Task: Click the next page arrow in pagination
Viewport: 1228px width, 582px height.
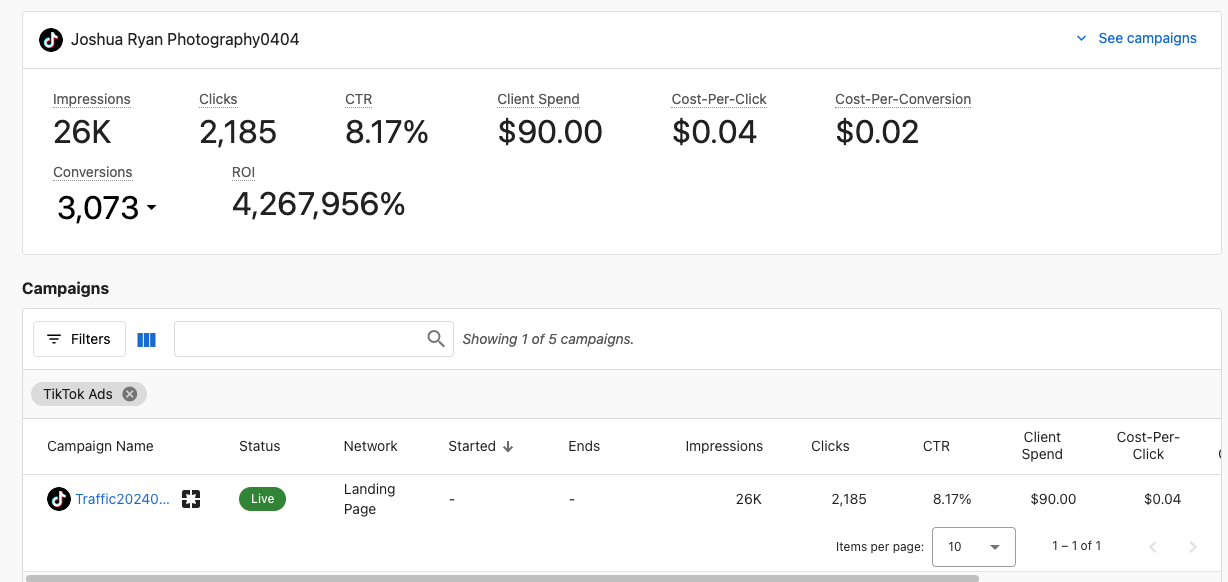Action: pyautogui.click(x=1192, y=546)
